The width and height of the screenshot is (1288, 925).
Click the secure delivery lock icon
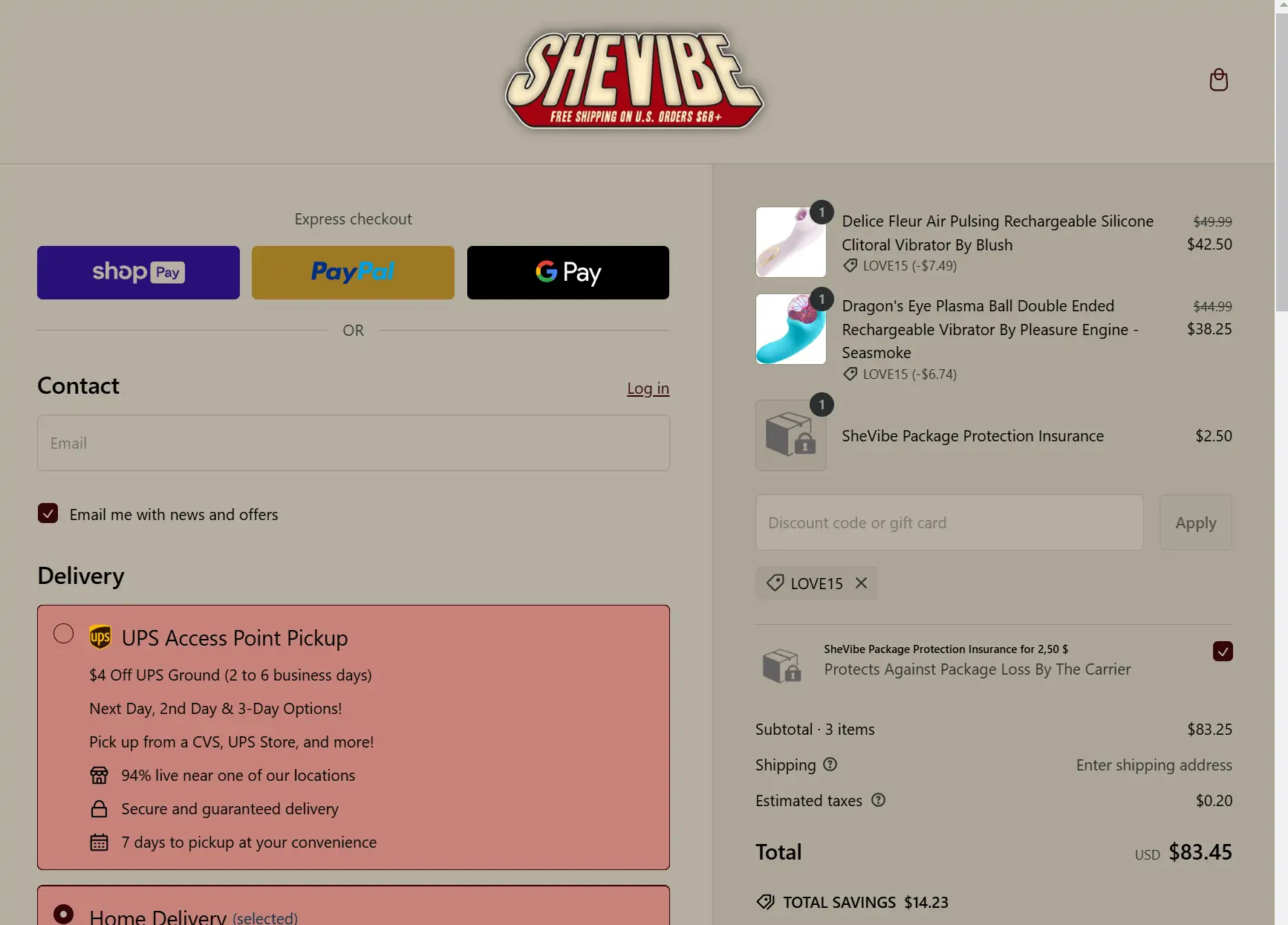pyautogui.click(x=99, y=809)
